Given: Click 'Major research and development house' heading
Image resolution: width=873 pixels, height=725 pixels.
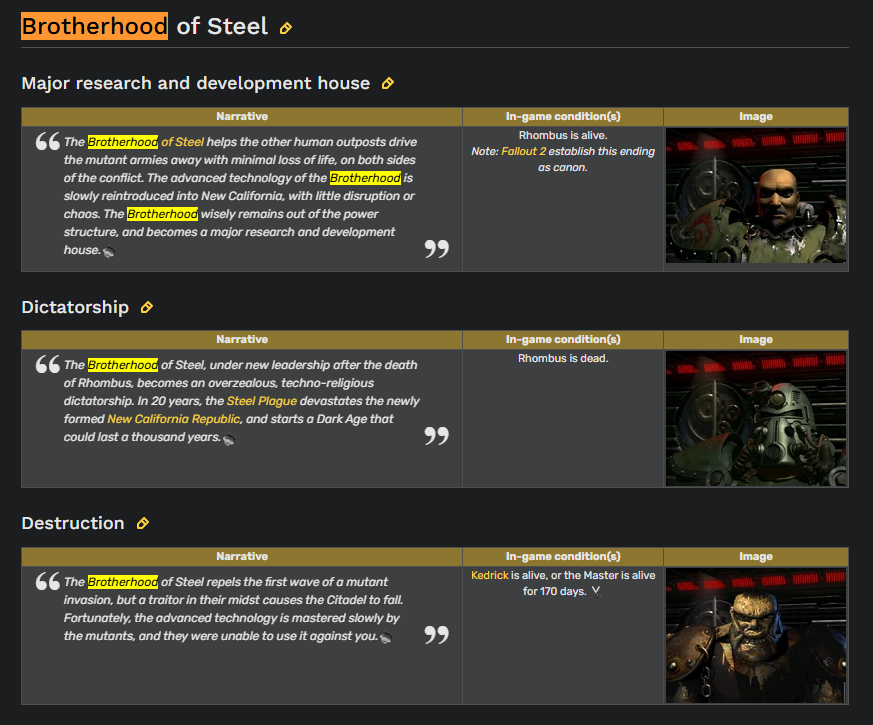Looking at the screenshot, I should pos(196,84).
